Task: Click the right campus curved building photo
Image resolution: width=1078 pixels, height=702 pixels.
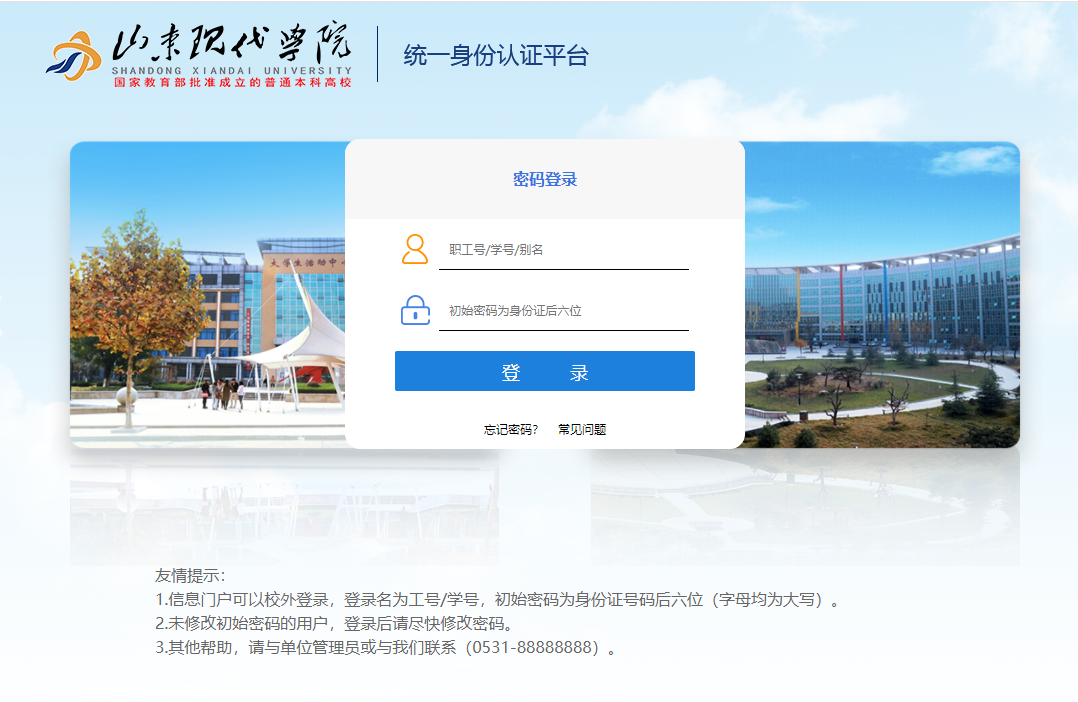Action: [x=882, y=294]
